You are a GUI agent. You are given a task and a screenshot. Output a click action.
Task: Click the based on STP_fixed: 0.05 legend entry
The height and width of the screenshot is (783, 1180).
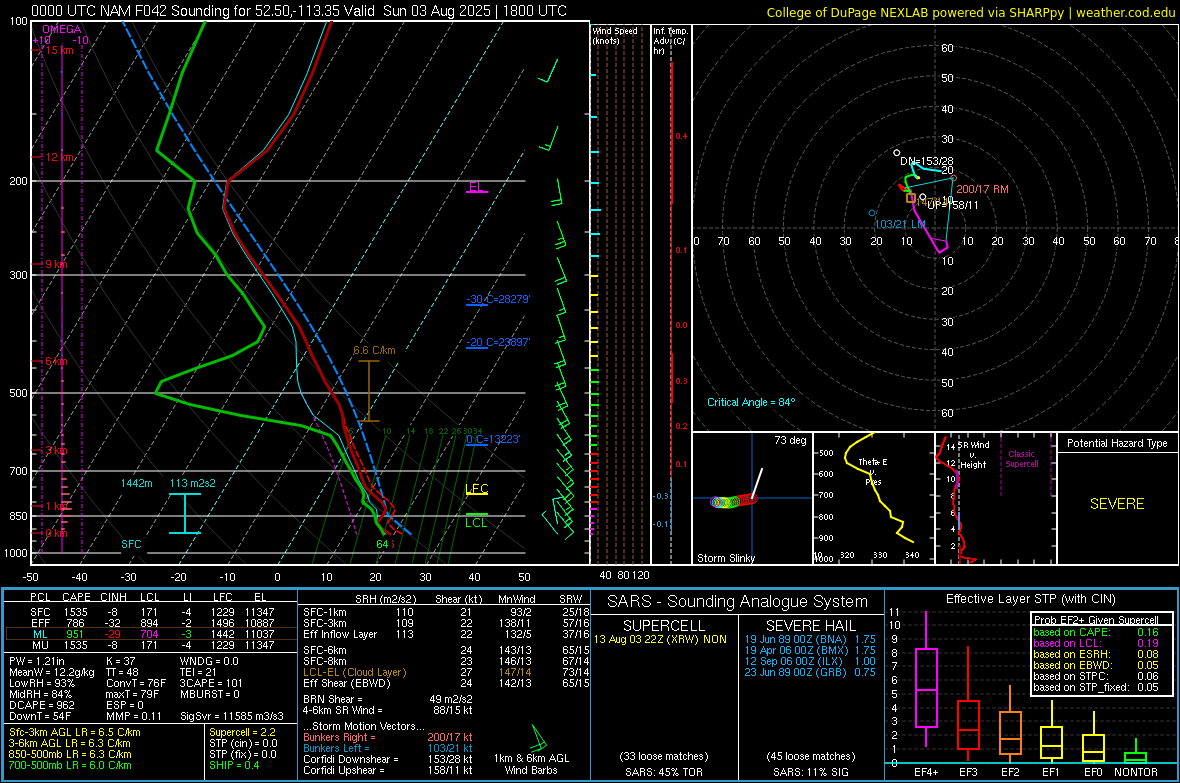(1096, 687)
